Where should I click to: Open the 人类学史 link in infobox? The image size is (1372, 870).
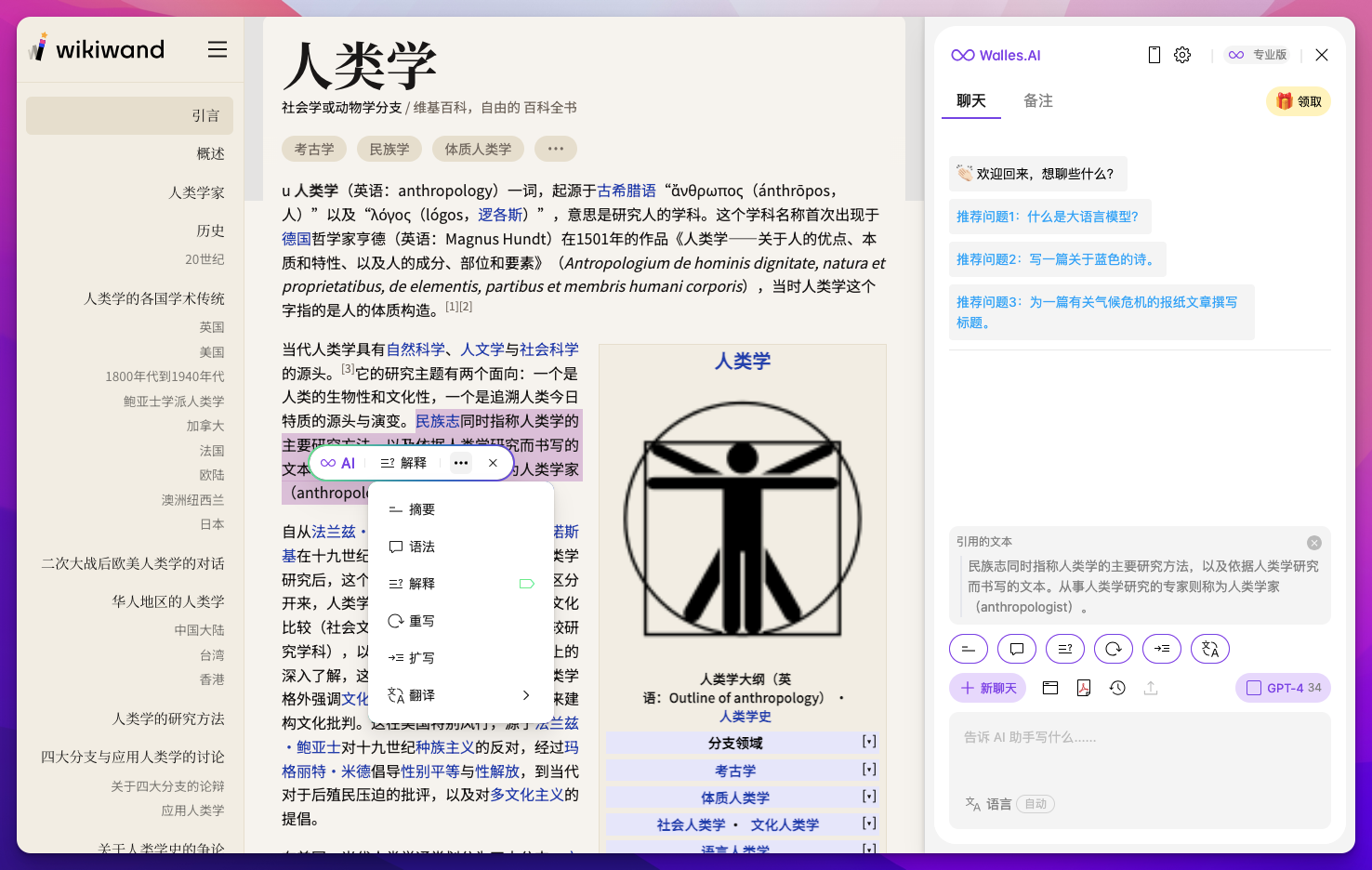coord(745,717)
